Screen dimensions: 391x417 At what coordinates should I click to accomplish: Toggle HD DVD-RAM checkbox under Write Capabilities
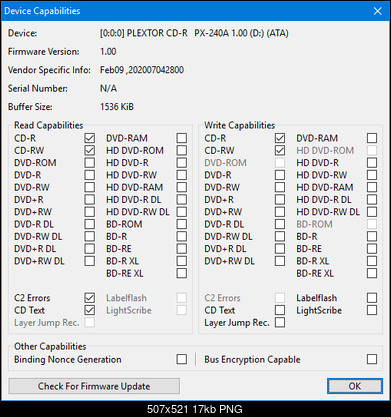point(372,187)
